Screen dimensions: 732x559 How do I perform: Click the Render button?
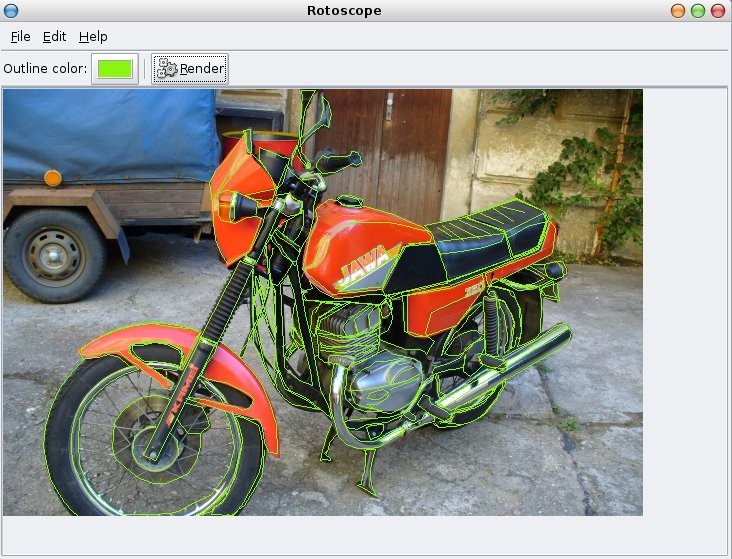[x=190, y=69]
